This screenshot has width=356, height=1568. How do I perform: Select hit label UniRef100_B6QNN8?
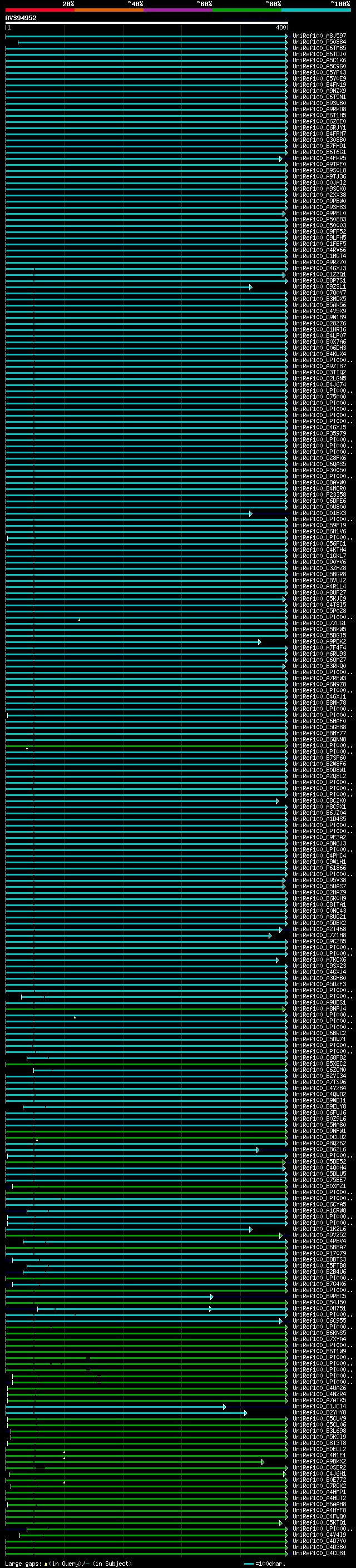tap(319, 740)
